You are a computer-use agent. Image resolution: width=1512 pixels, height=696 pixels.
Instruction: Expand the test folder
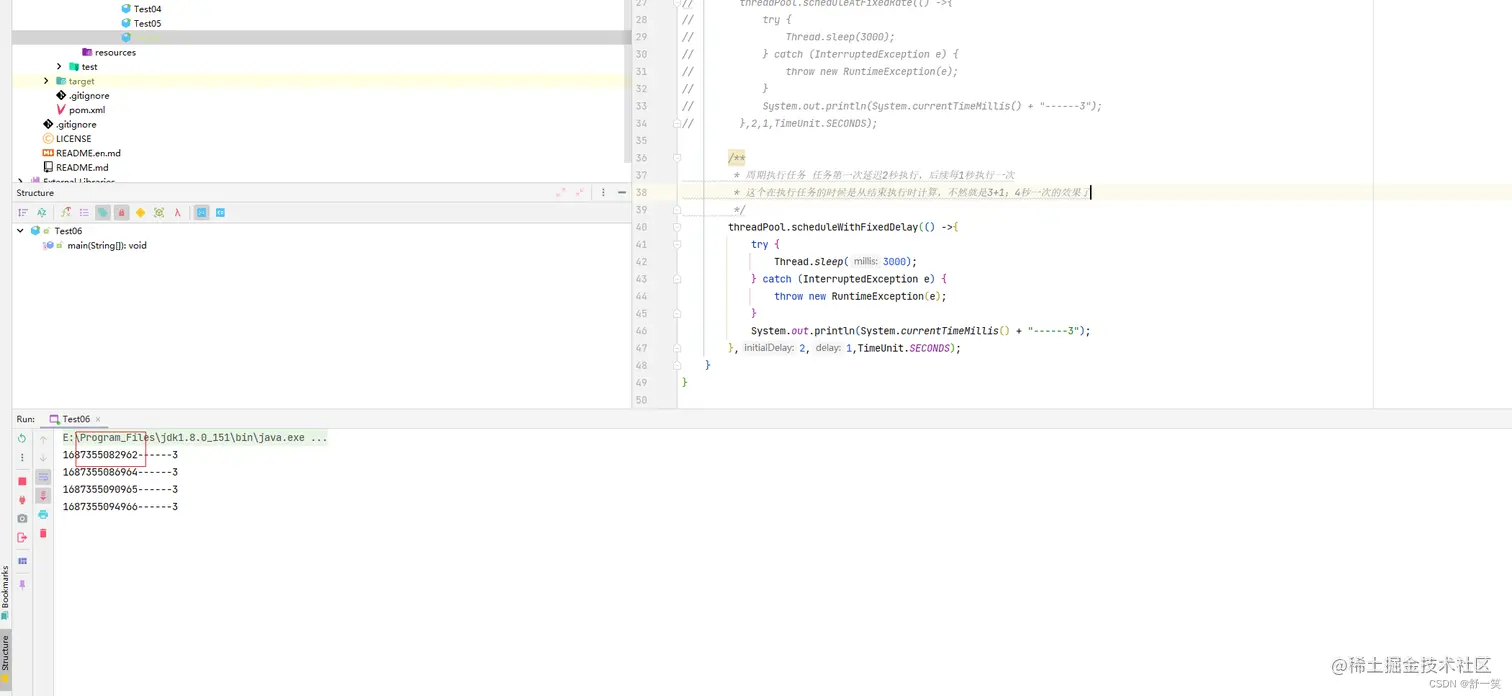60,67
